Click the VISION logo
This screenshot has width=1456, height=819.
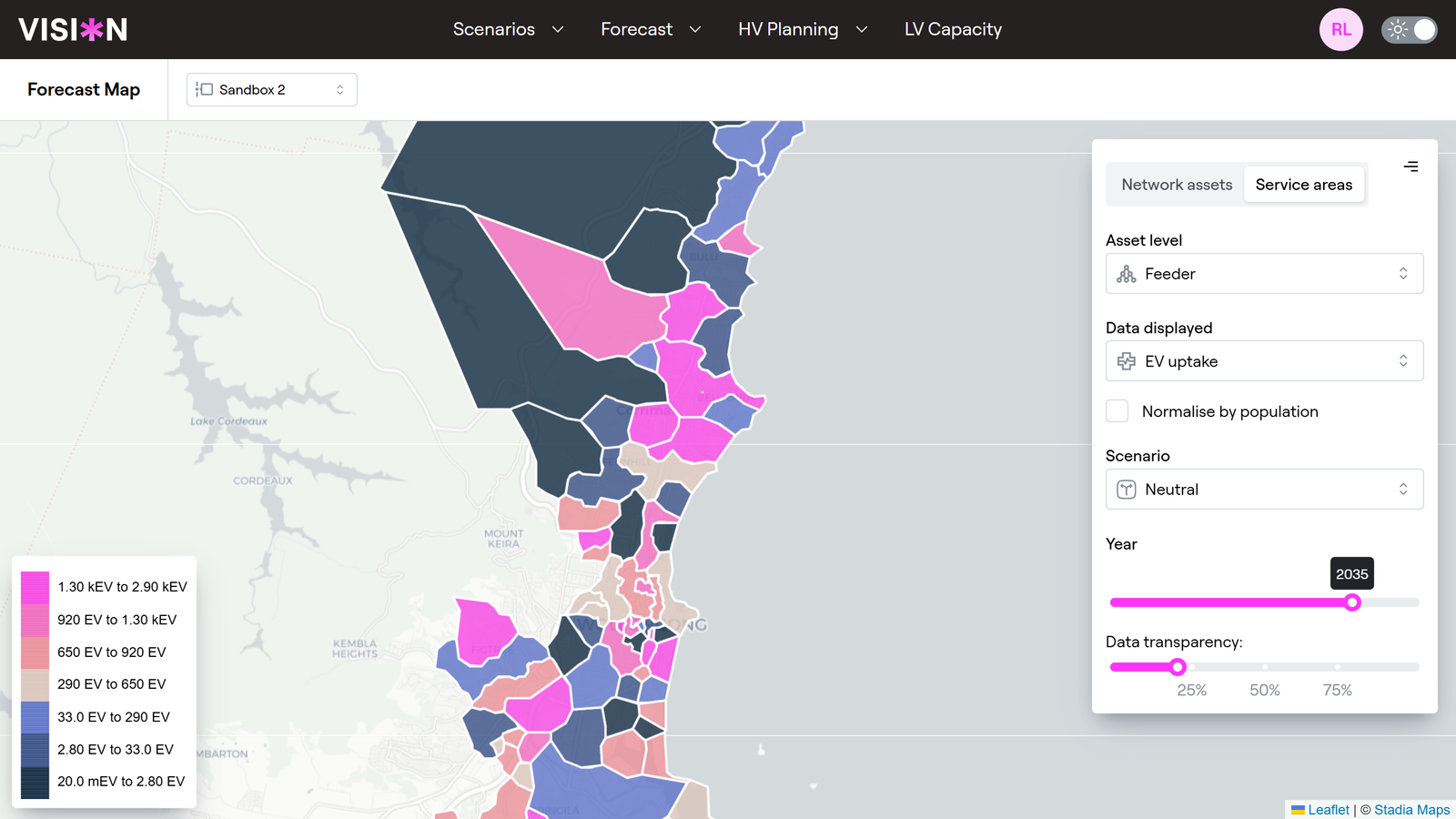(x=73, y=29)
